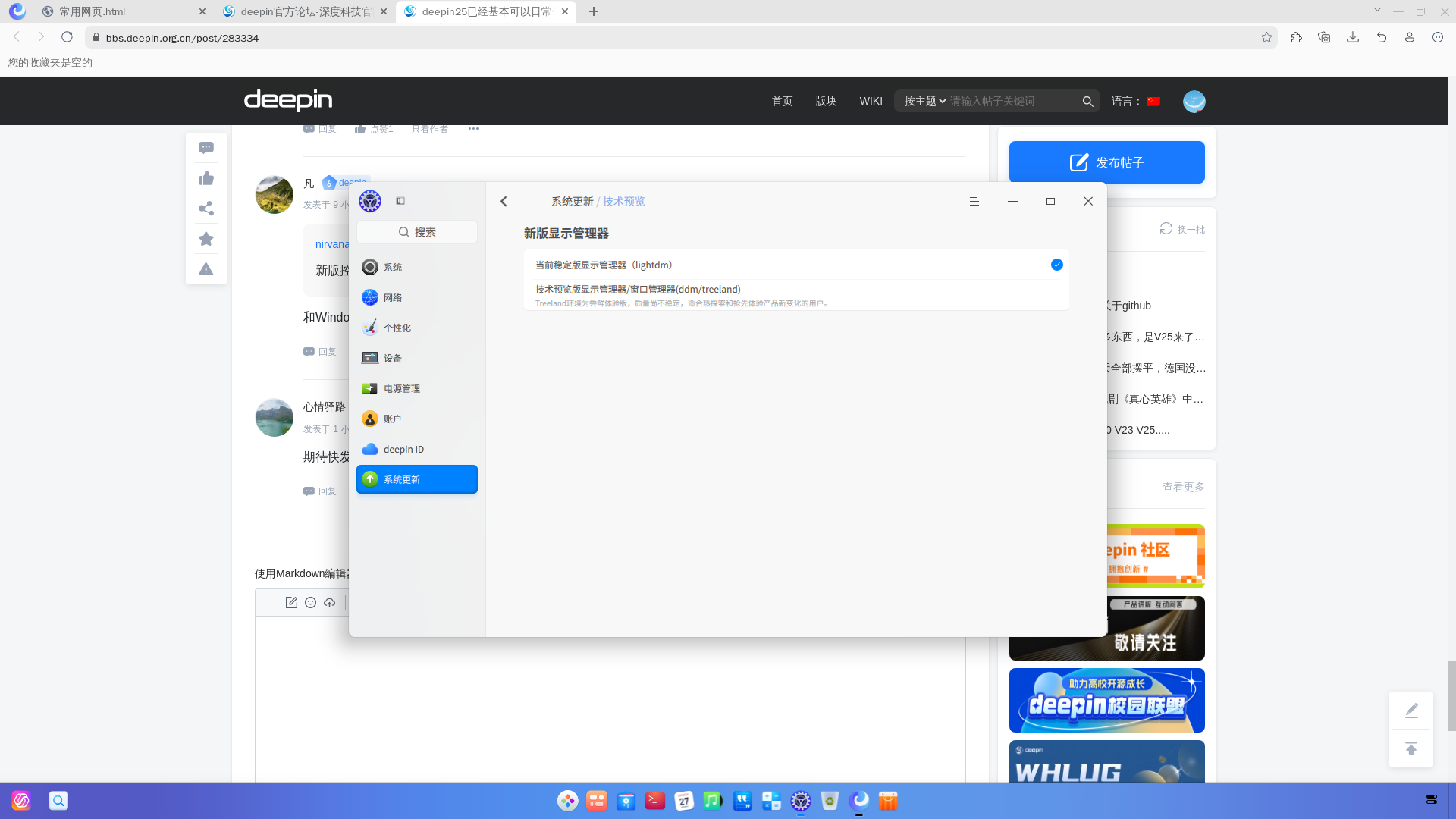Expand browser tab list chevron

coord(1377,11)
